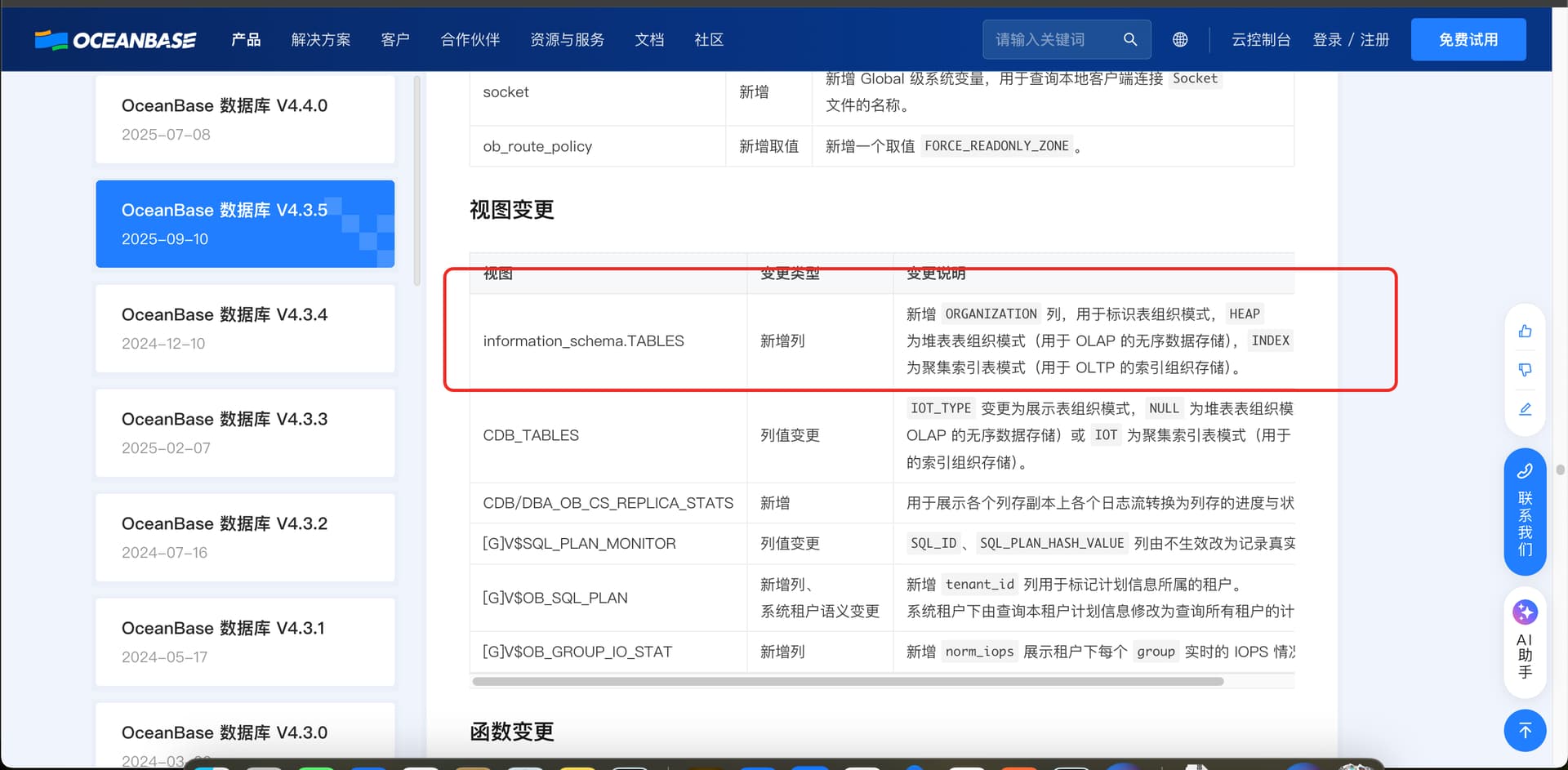Click the 云控制台 link

tap(1260, 40)
